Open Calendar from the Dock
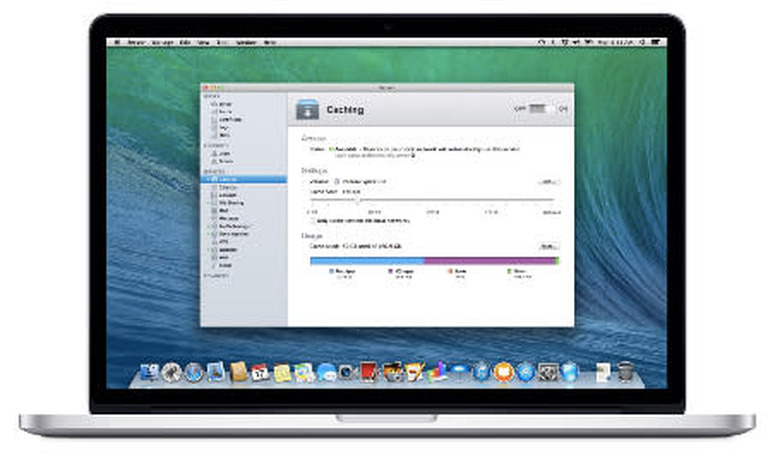 tap(259, 372)
